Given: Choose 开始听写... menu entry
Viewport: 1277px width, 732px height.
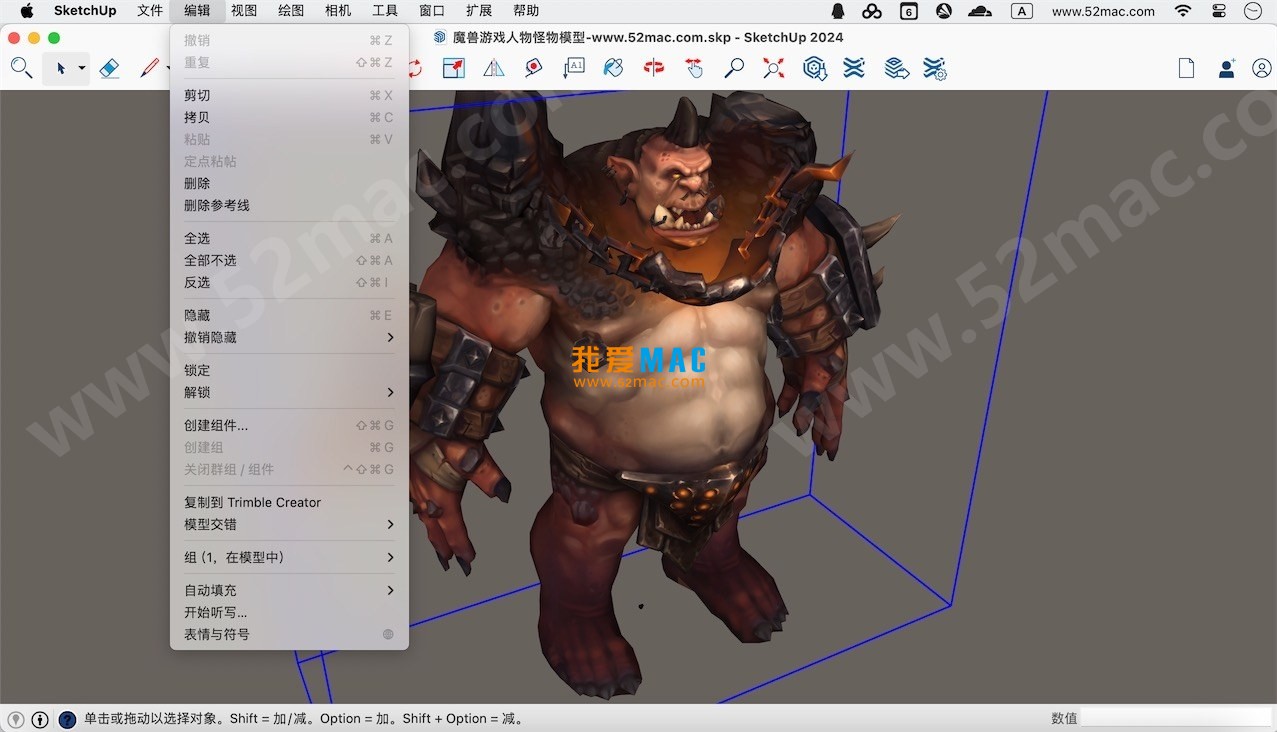Looking at the screenshot, I should click(x=289, y=612).
